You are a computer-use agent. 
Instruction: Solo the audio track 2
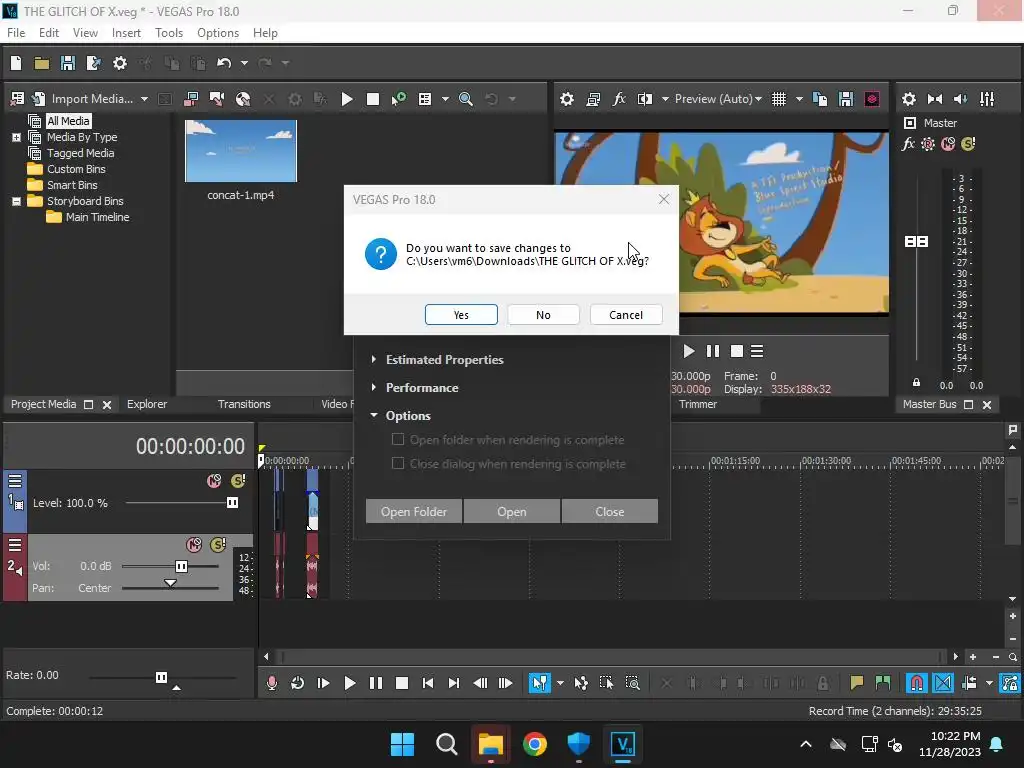pyautogui.click(x=217, y=545)
